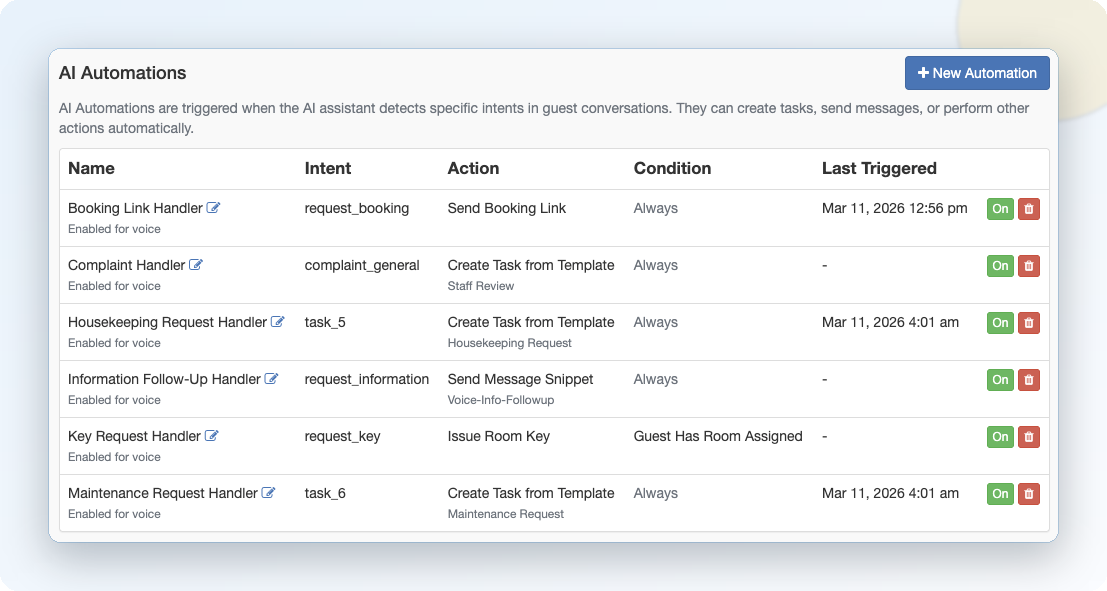Click the Mar 11, 2026 12:56 pm timestamp
Viewport: 1107px width, 591px height.
(894, 208)
